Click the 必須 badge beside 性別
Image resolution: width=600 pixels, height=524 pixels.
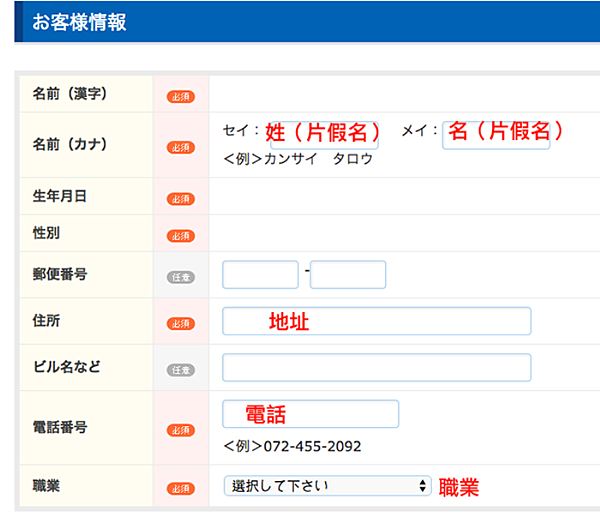(180, 236)
